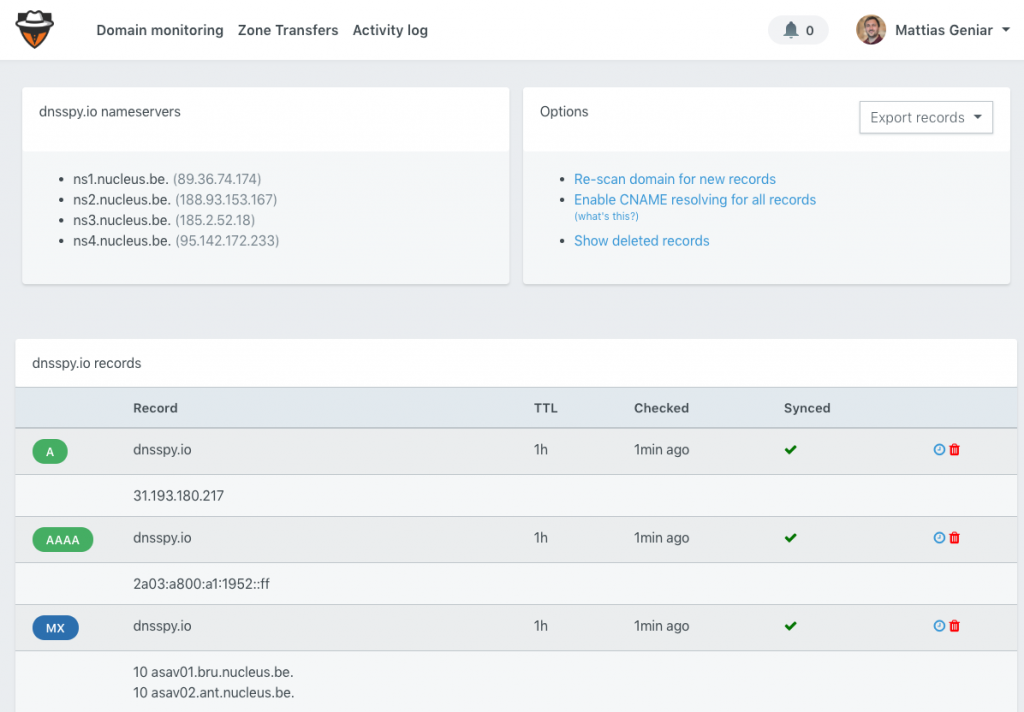Viewport: 1024px width, 712px height.
Task: Click the Record column header
Action: point(155,408)
